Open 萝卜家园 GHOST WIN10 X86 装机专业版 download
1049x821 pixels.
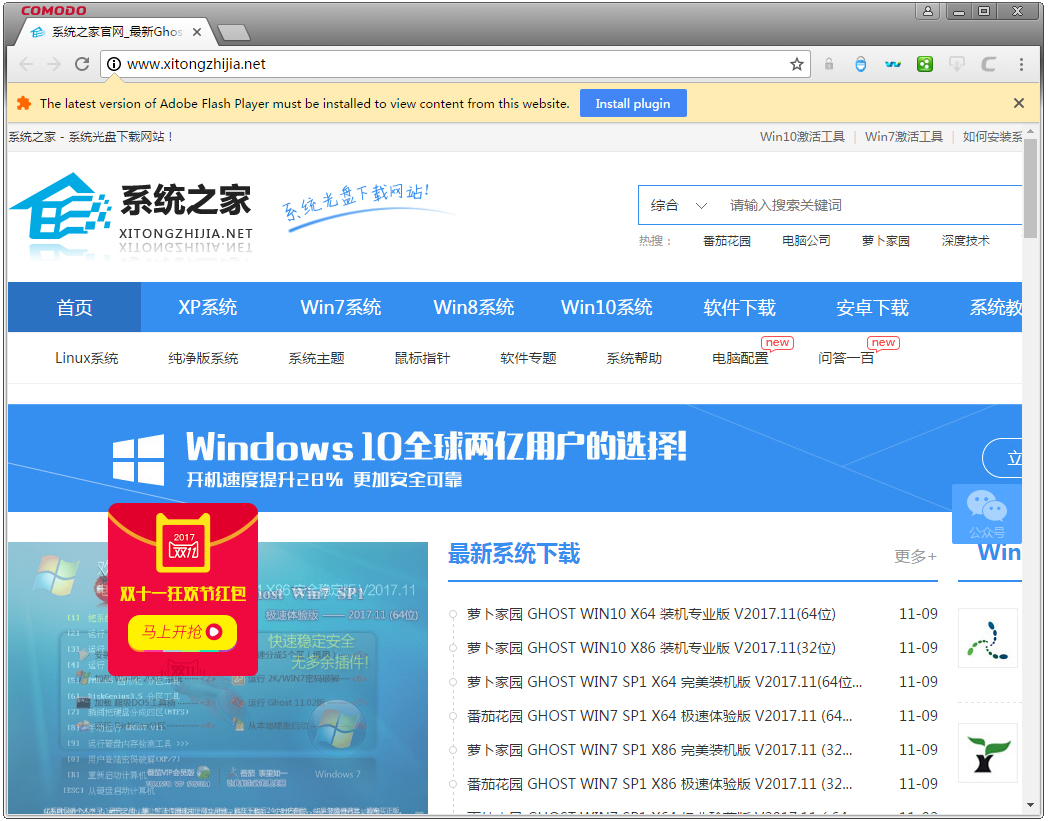pos(652,648)
